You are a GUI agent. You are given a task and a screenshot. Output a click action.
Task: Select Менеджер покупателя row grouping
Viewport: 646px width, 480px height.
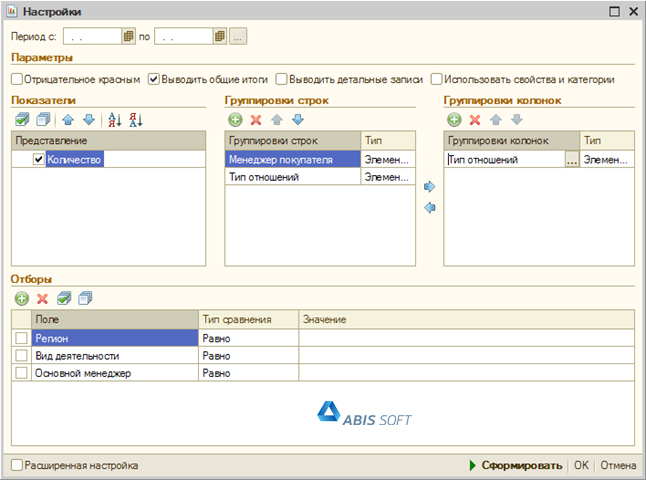pos(293,159)
